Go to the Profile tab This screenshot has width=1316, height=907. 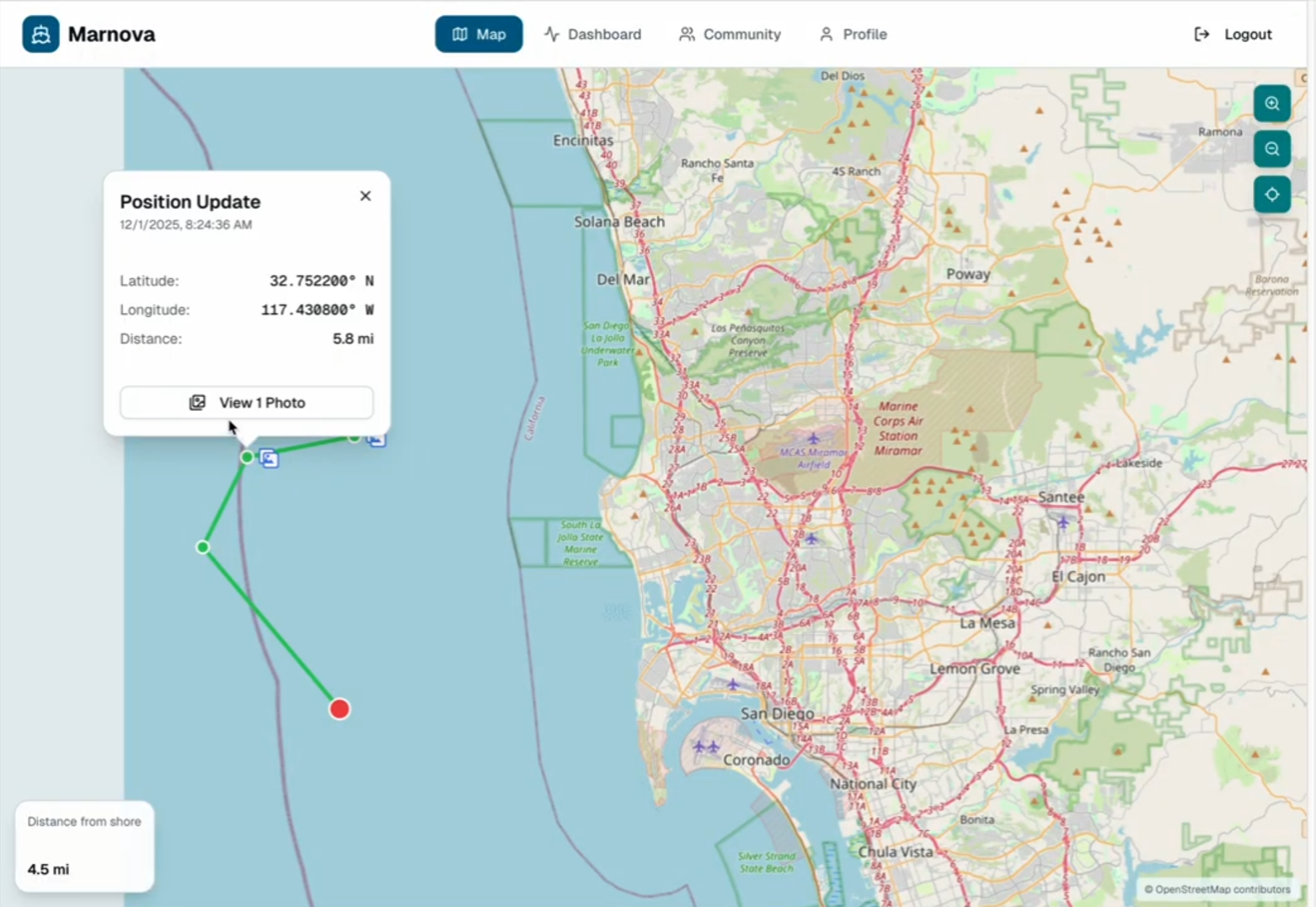[853, 35]
